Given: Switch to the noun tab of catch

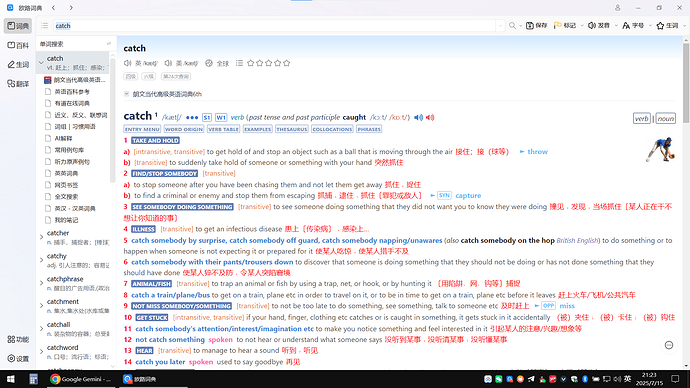Looking at the screenshot, I should (x=665, y=118).
